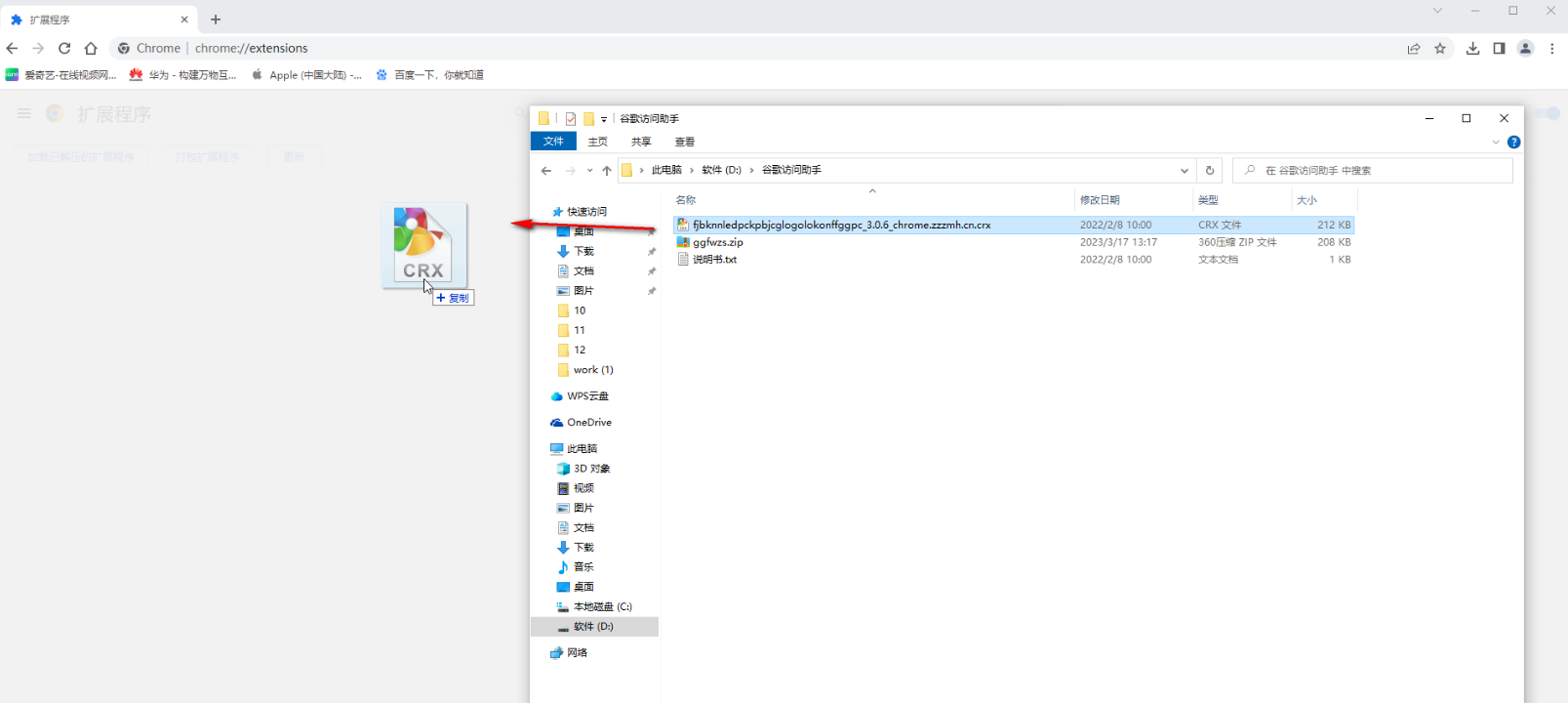The image size is (1568, 703).
Task: Click 此电脑 in the address breadcrumb
Action: [666, 170]
